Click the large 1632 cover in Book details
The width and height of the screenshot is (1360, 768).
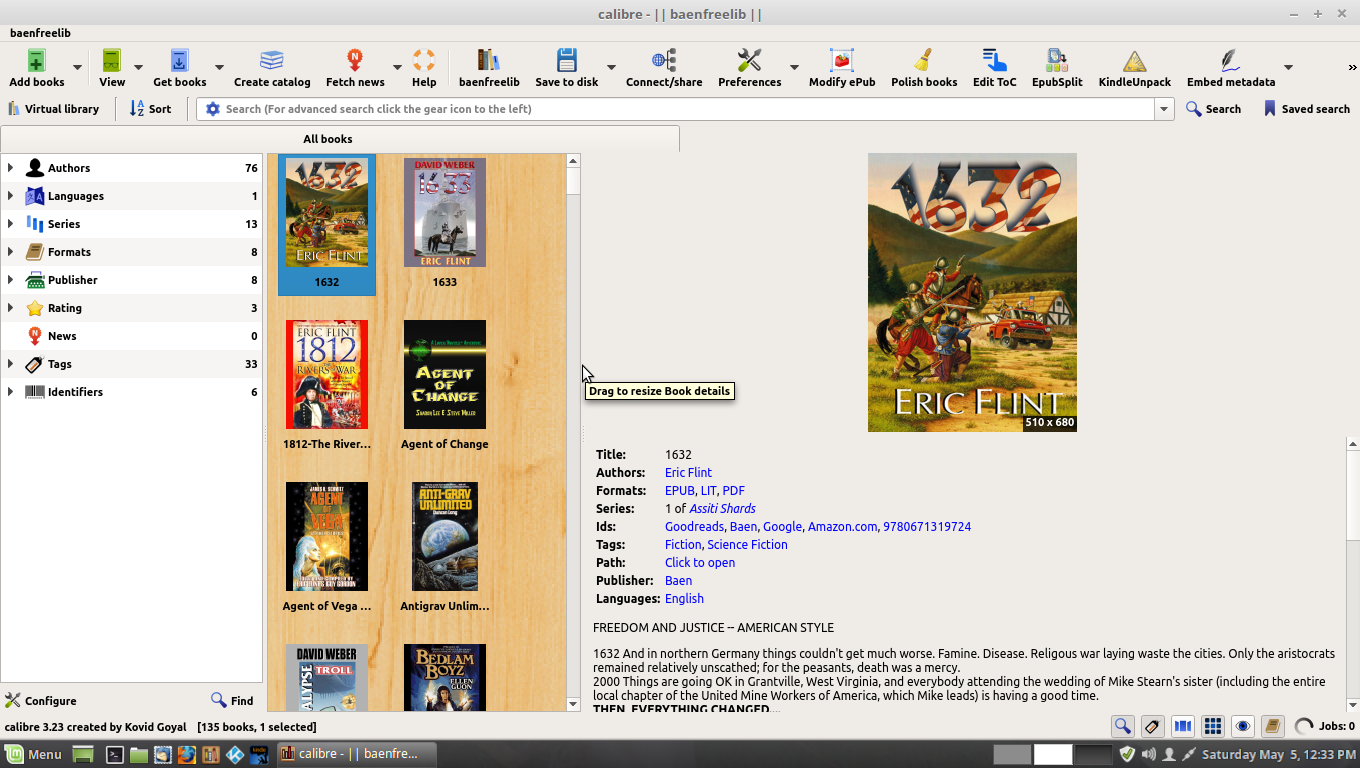pos(972,292)
